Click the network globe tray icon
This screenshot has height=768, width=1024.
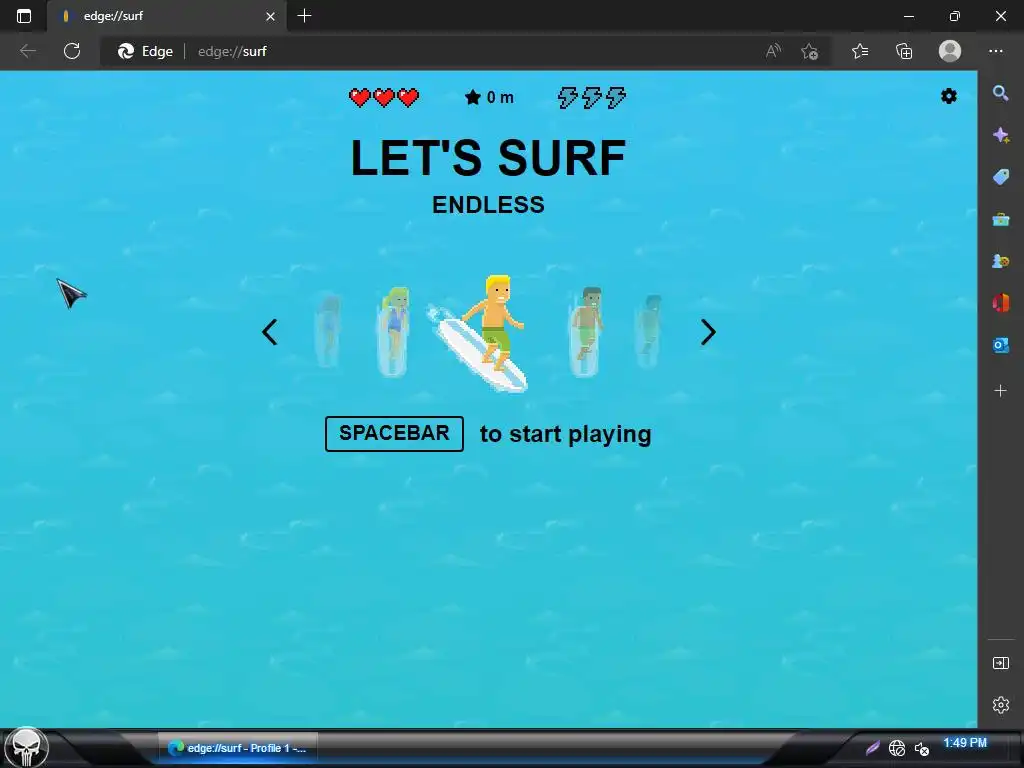tap(897, 748)
